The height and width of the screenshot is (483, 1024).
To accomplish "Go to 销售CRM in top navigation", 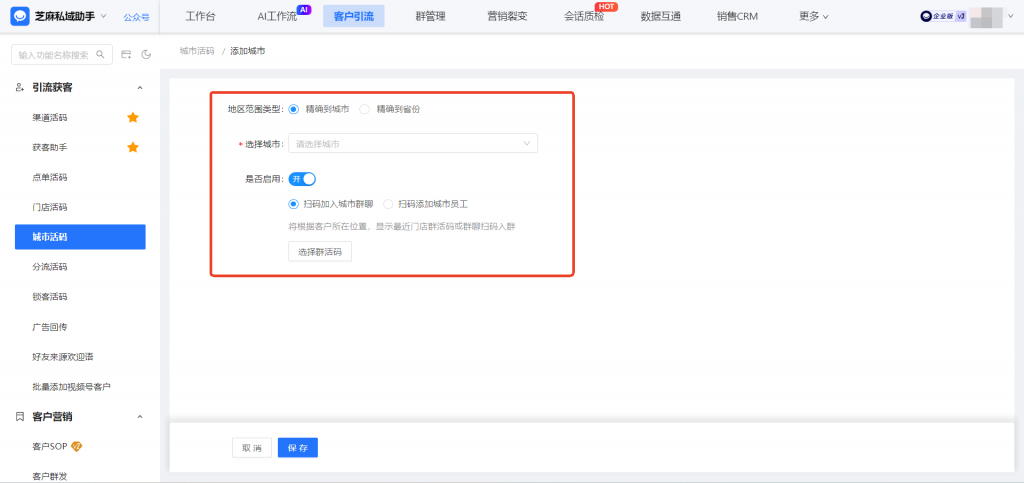I will 737,16.
